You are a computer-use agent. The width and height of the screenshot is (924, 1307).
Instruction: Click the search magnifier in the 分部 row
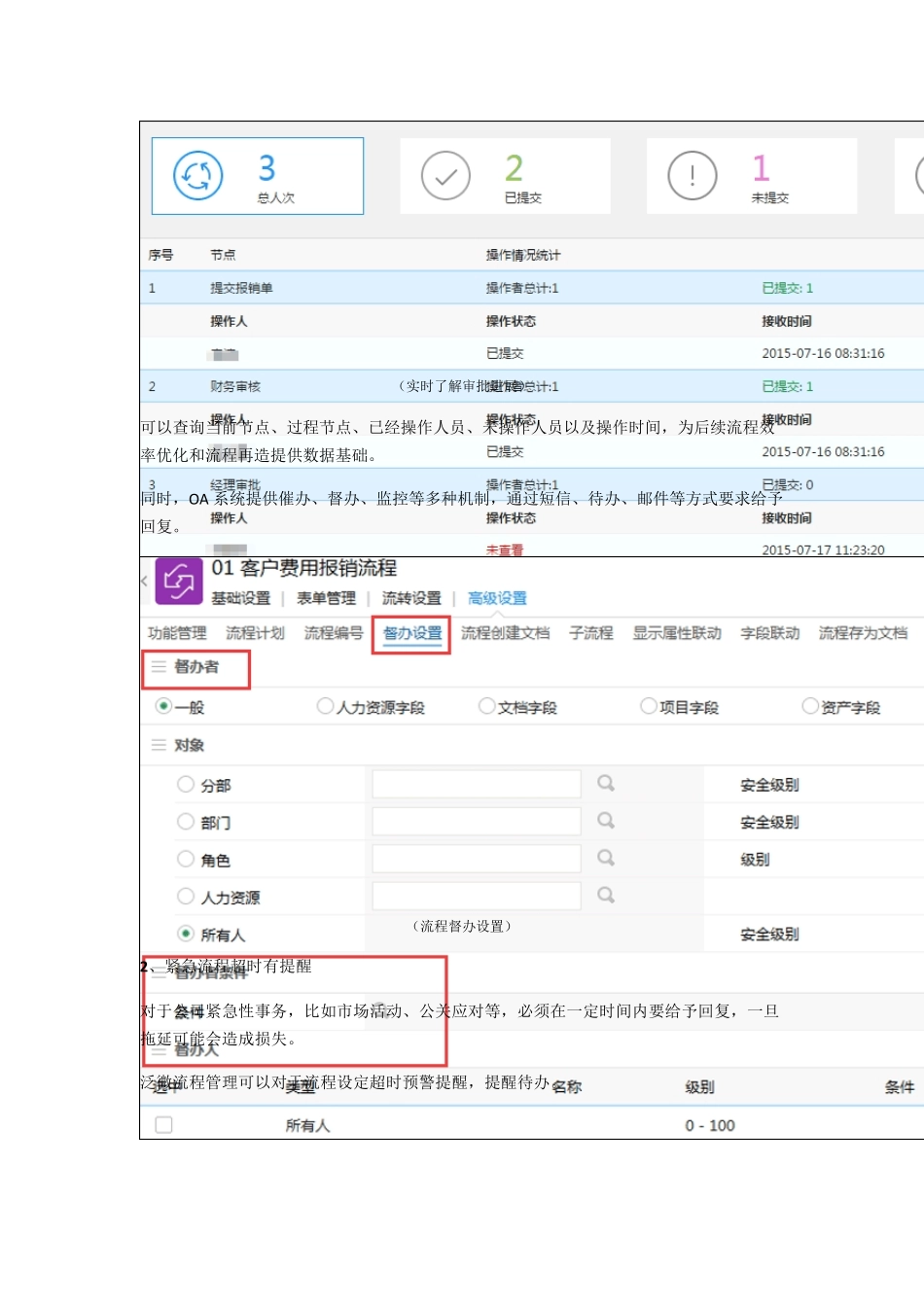(x=606, y=783)
